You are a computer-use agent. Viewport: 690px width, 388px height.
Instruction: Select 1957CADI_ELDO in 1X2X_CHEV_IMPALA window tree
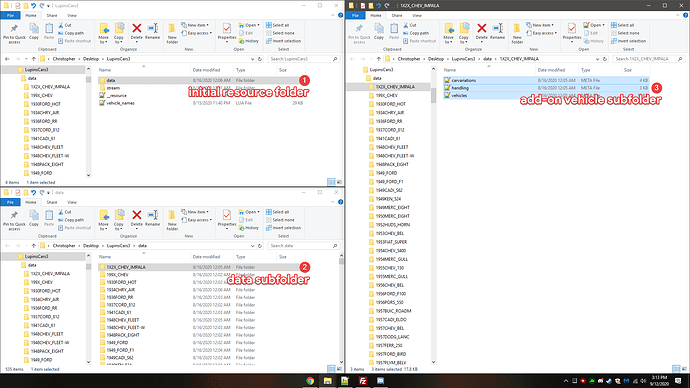(x=391, y=320)
